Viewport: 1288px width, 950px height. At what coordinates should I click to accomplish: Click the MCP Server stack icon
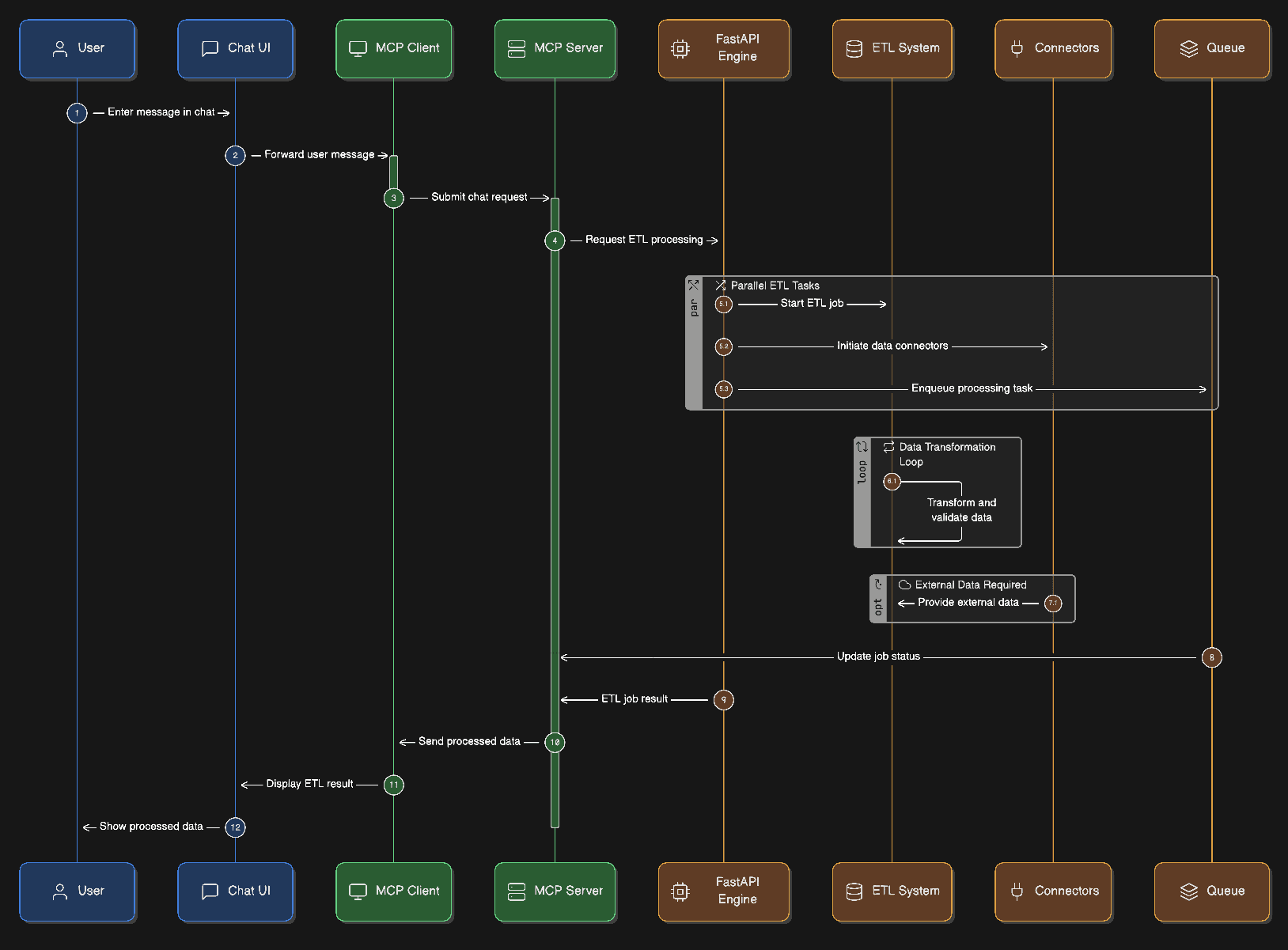(517, 49)
